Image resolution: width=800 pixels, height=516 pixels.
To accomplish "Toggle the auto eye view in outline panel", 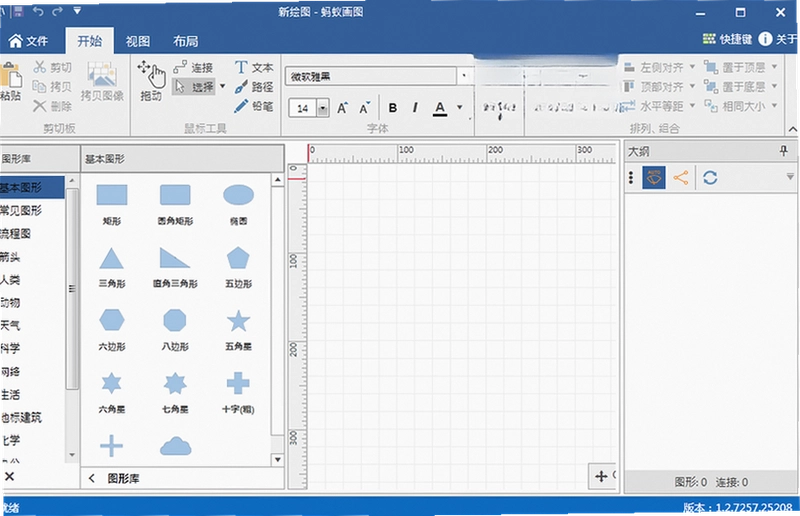I will coord(654,178).
